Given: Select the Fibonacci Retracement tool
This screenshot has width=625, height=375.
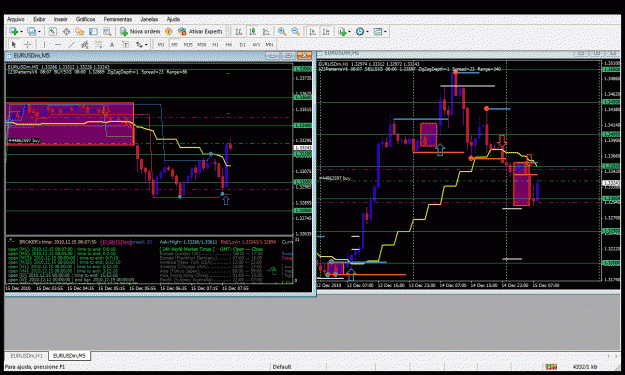Looking at the screenshot, I should point(98,45).
